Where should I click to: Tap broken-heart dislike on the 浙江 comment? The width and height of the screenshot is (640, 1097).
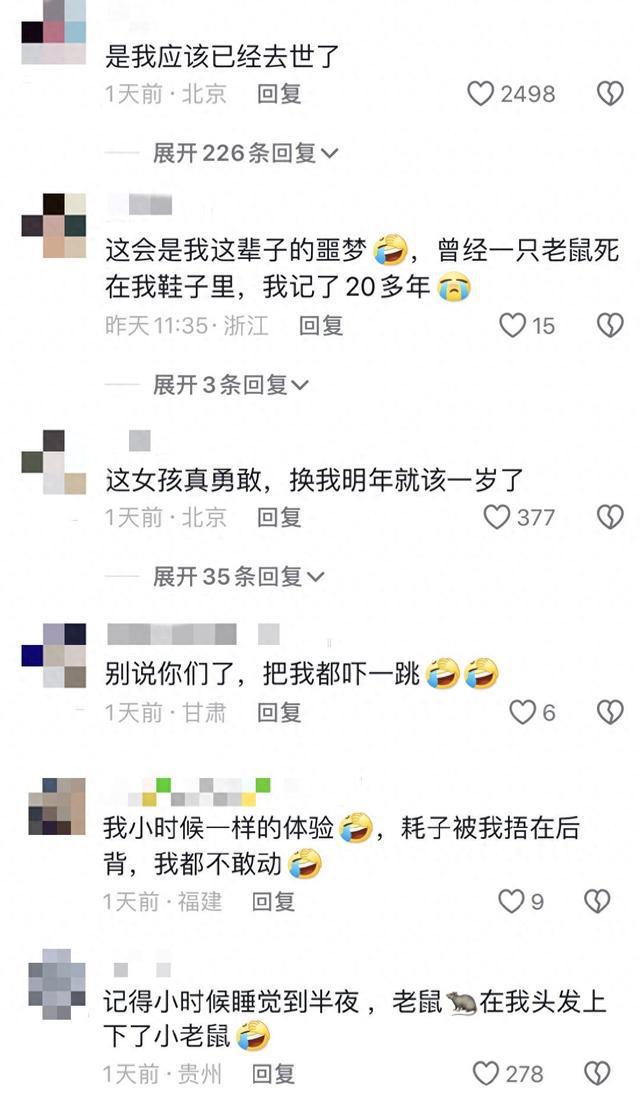tap(610, 325)
